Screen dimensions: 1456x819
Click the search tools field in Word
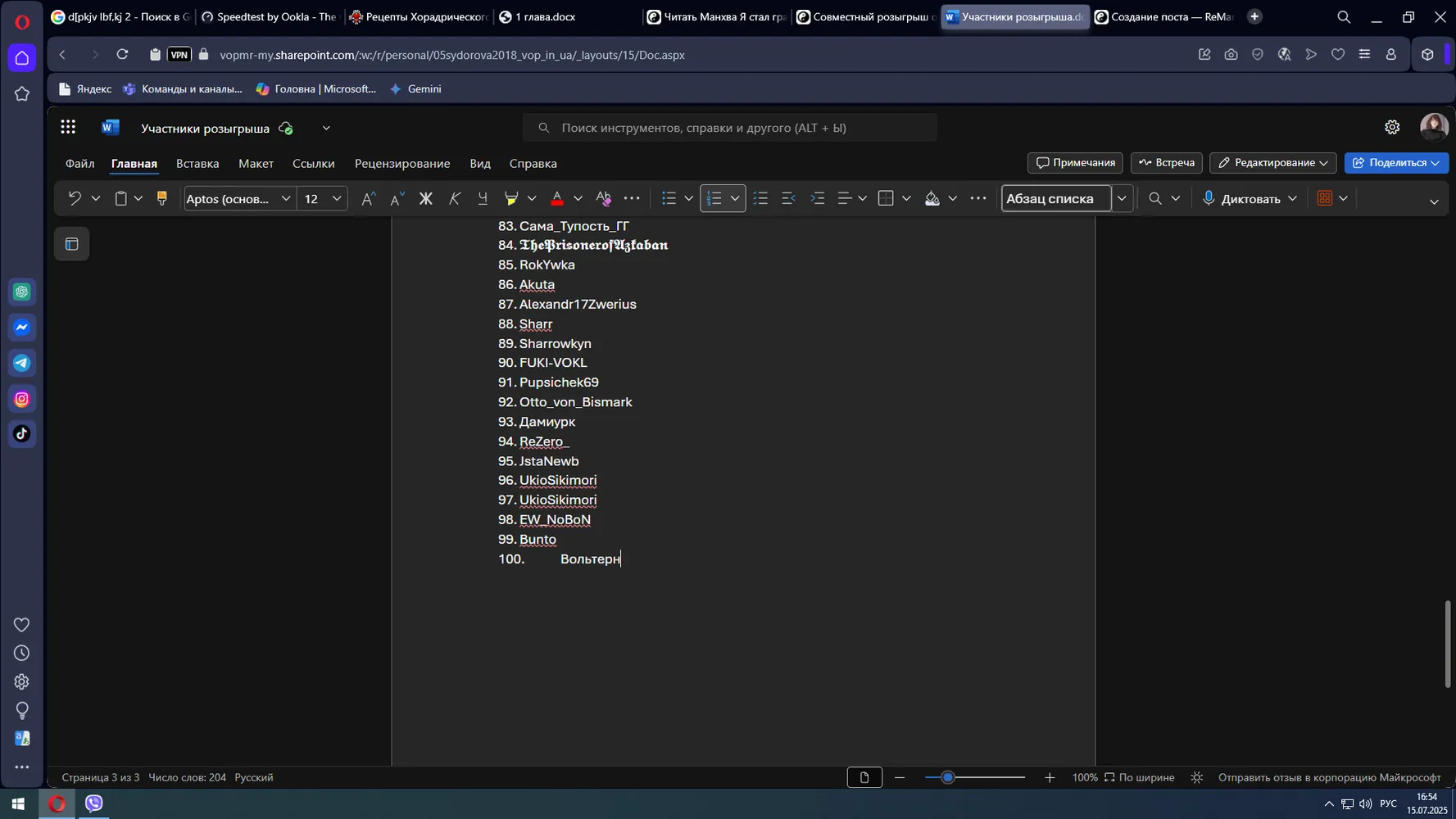point(729,128)
